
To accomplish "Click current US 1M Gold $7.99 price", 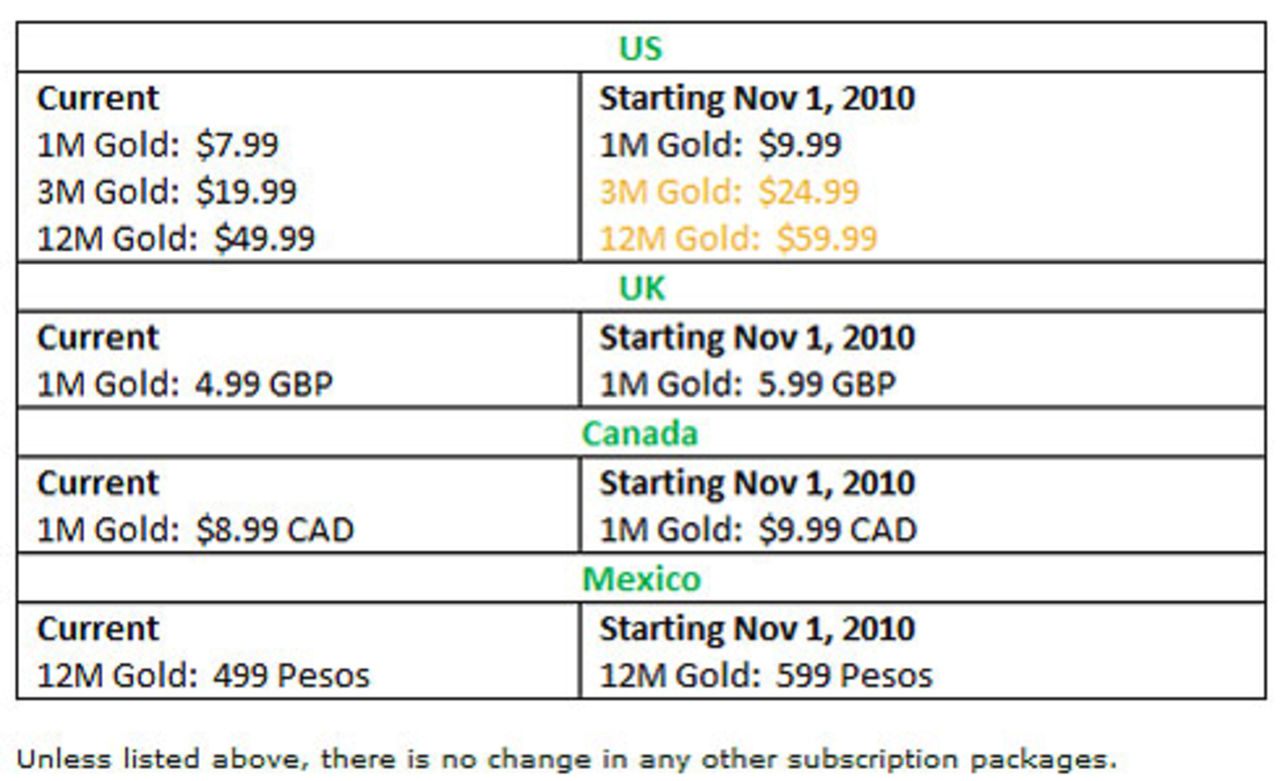I will click(x=158, y=145).
